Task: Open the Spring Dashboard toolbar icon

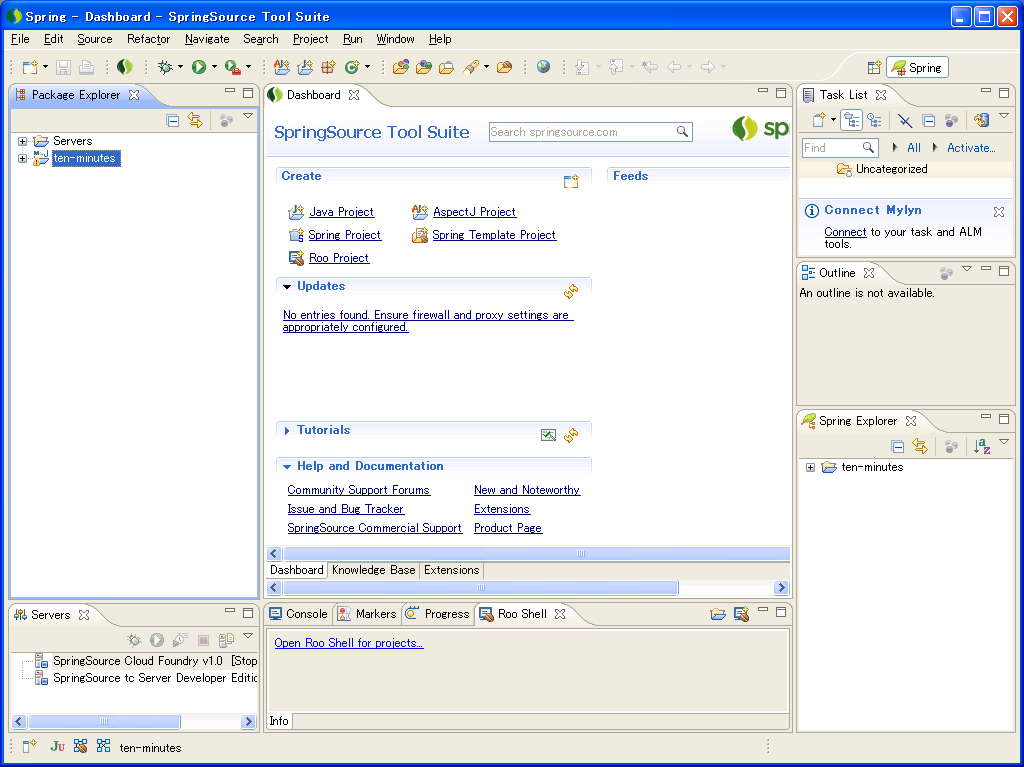Action: pos(125,67)
